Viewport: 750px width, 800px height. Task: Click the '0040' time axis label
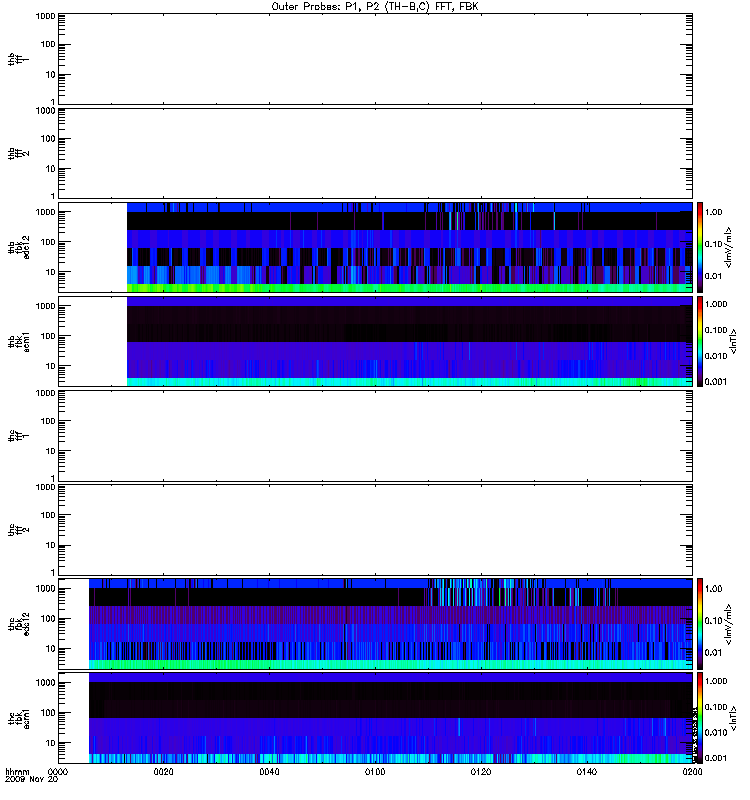(x=269, y=771)
